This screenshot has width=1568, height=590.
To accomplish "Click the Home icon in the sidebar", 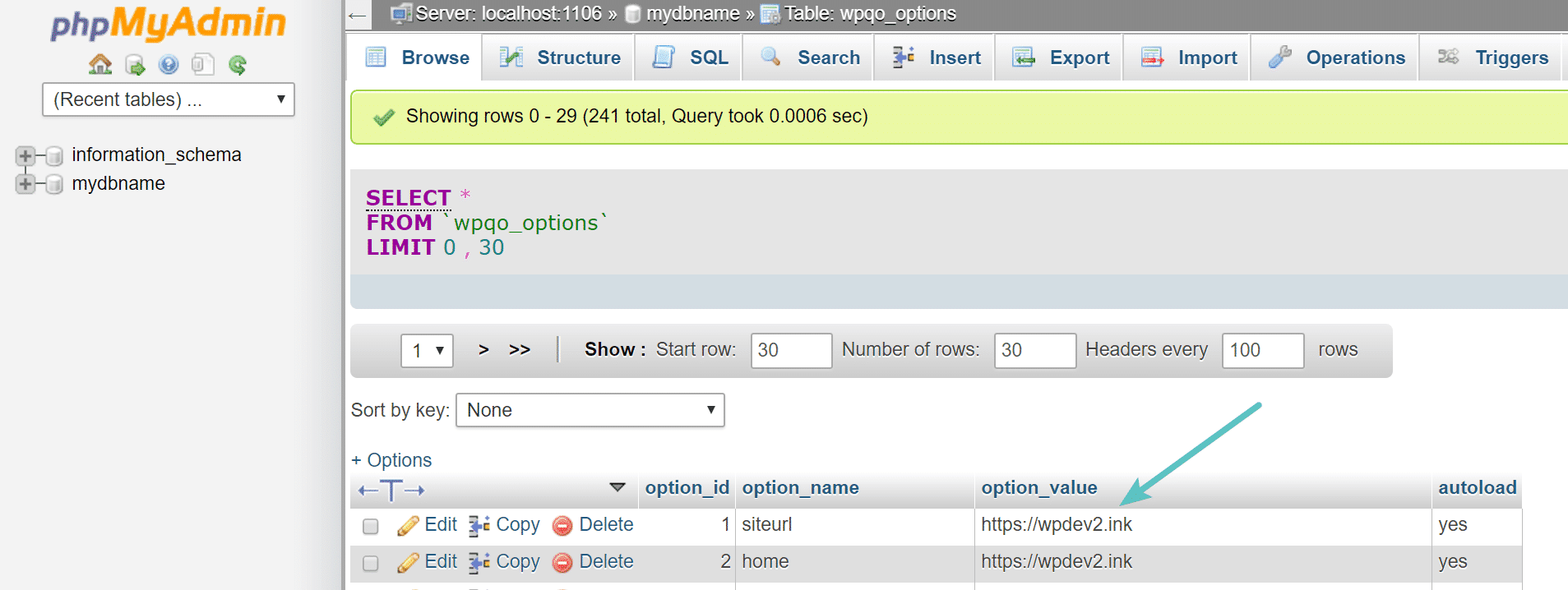I will click(x=100, y=64).
